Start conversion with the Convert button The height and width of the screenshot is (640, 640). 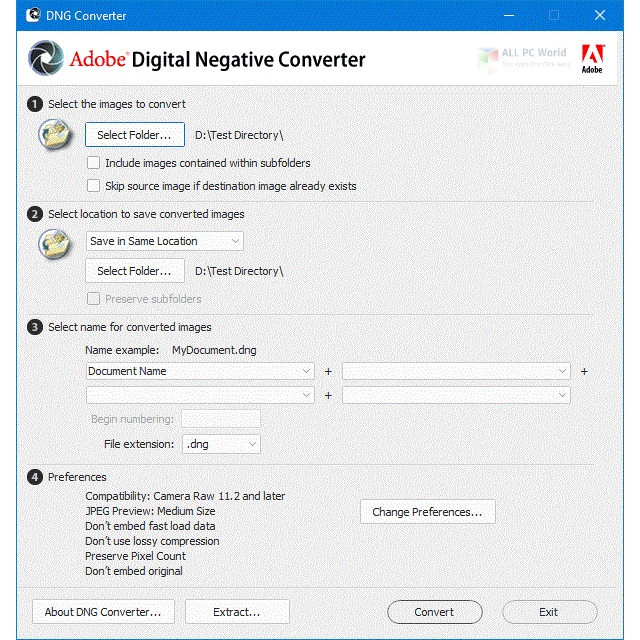click(435, 612)
